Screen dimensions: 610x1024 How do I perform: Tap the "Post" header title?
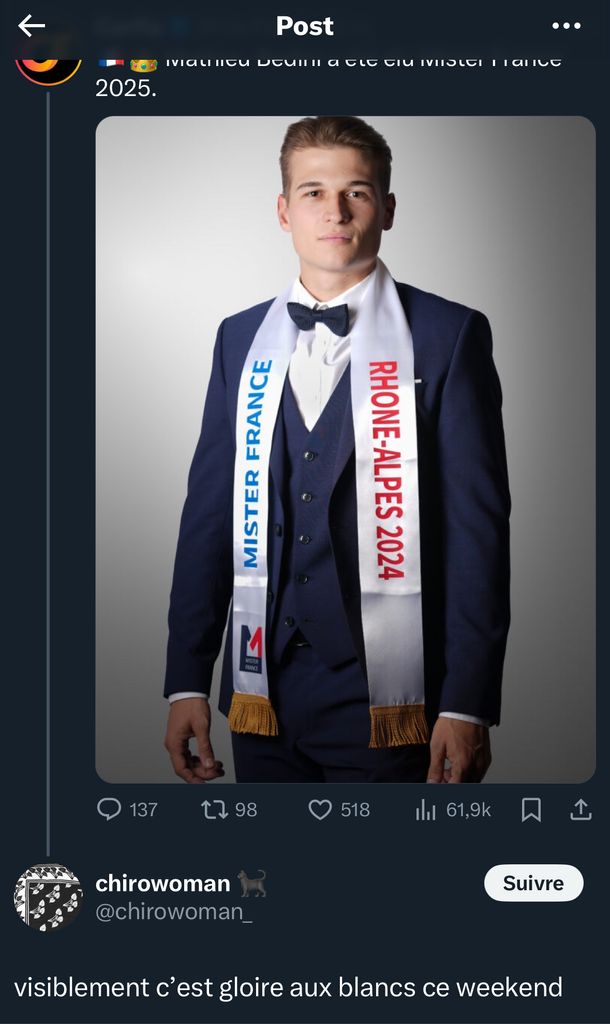click(305, 26)
